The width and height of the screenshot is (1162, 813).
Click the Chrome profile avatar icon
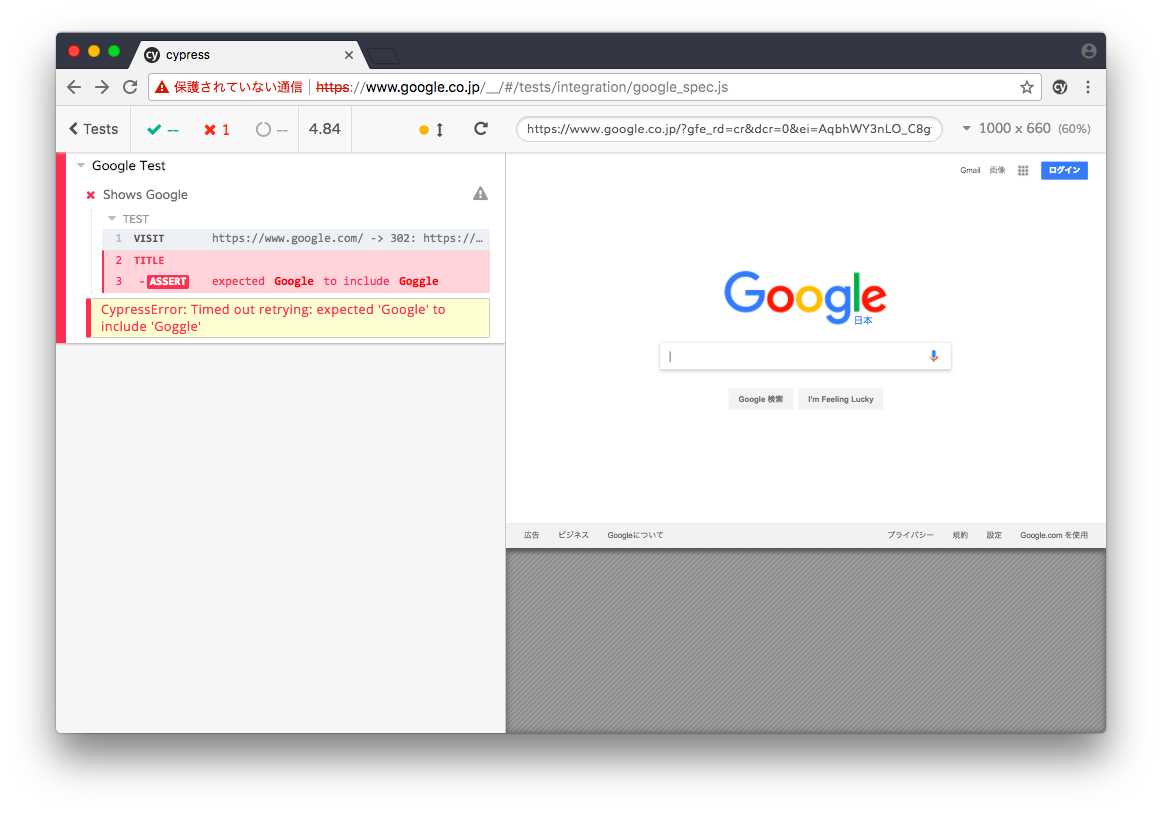tap(1089, 51)
